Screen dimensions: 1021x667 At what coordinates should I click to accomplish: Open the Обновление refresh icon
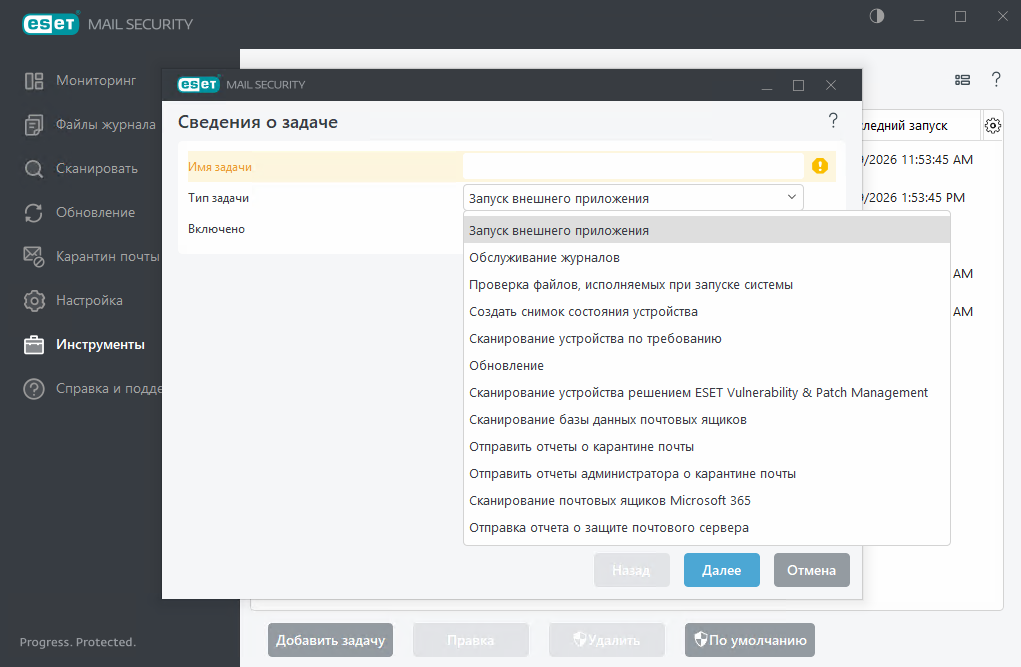click(x=34, y=213)
